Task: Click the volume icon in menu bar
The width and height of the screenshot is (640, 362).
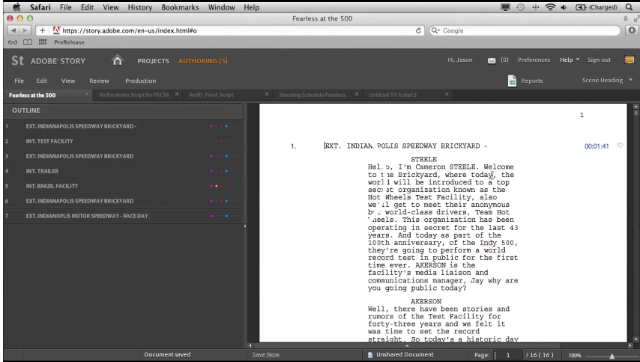Action: click(564, 7)
